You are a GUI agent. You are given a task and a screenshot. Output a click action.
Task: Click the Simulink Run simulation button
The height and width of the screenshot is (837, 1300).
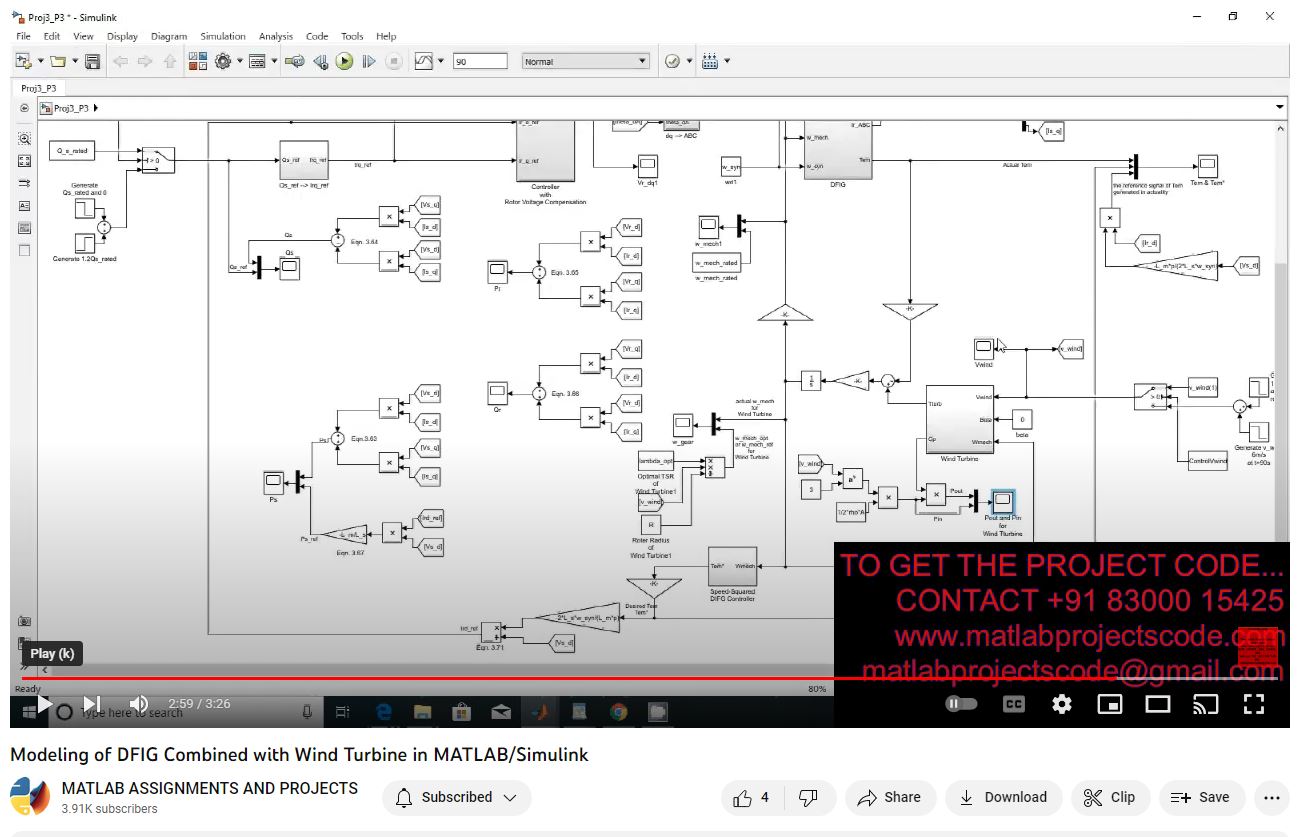click(x=344, y=62)
